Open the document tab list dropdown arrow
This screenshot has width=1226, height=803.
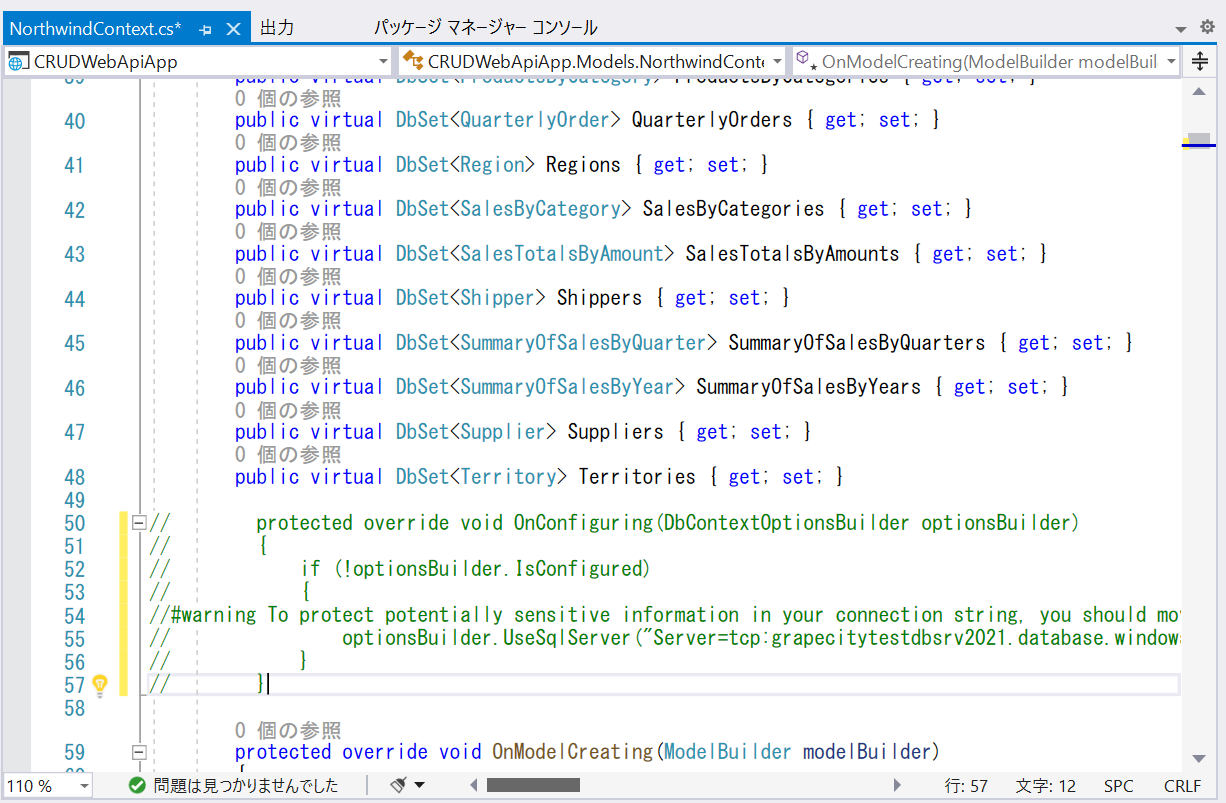[x=1180, y=28]
